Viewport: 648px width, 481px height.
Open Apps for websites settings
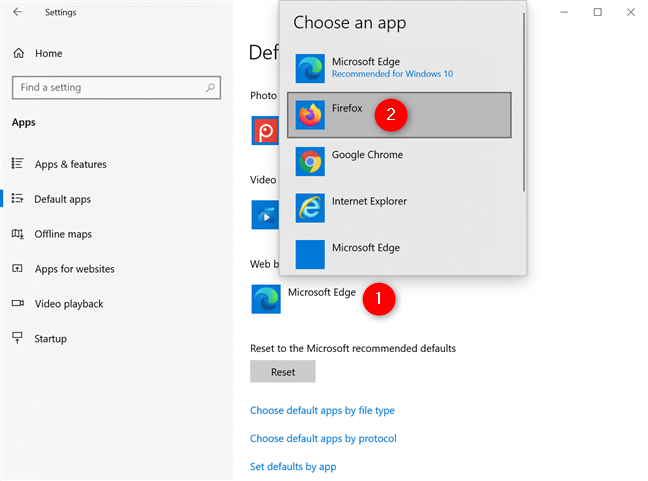click(x=75, y=269)
